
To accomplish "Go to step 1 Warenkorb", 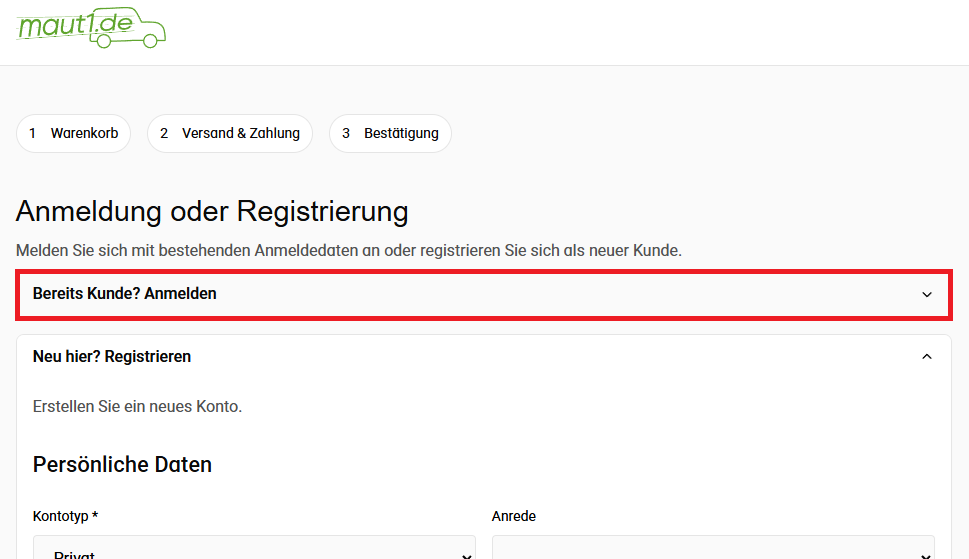I will pyautogui.click(x=73, y=133).
